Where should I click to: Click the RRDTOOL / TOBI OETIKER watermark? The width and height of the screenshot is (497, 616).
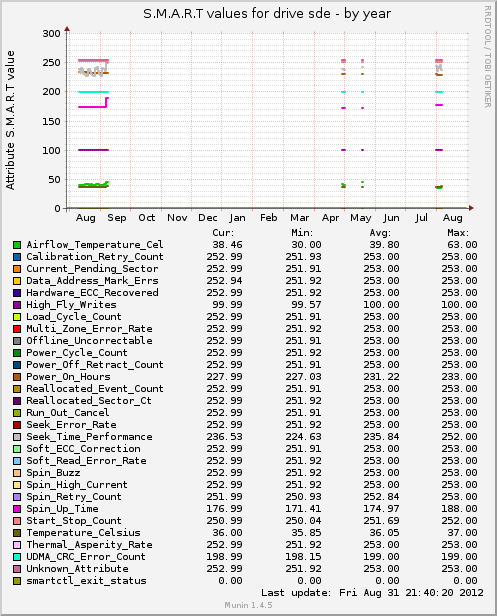pos(488,57)
